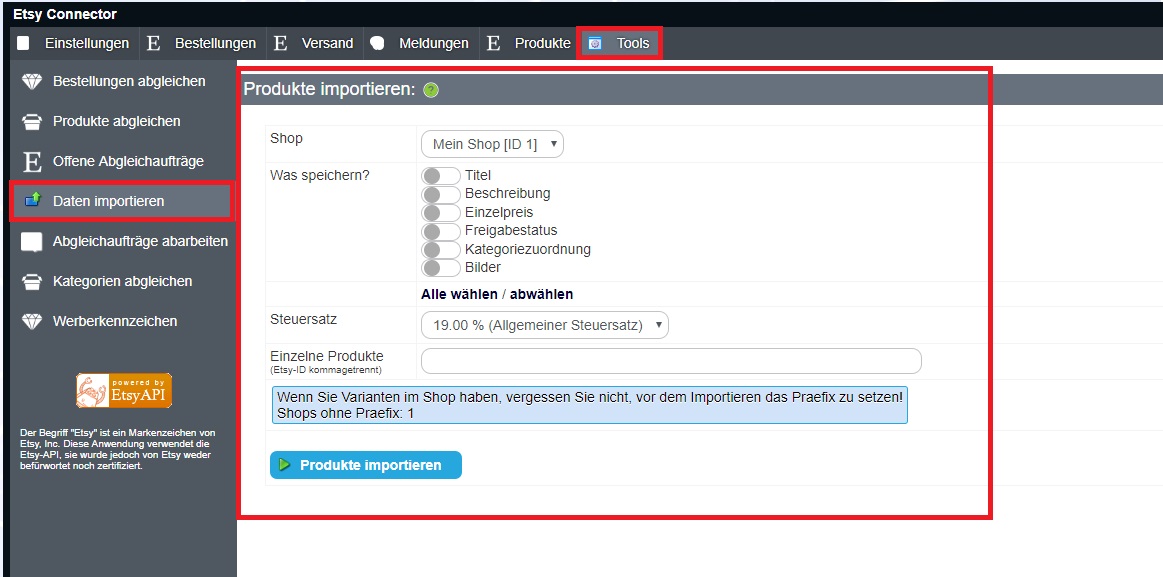1163x577 pixels.
Task: Toggle the Einzelpreis switch on
Action: click(x=441, y=213)
